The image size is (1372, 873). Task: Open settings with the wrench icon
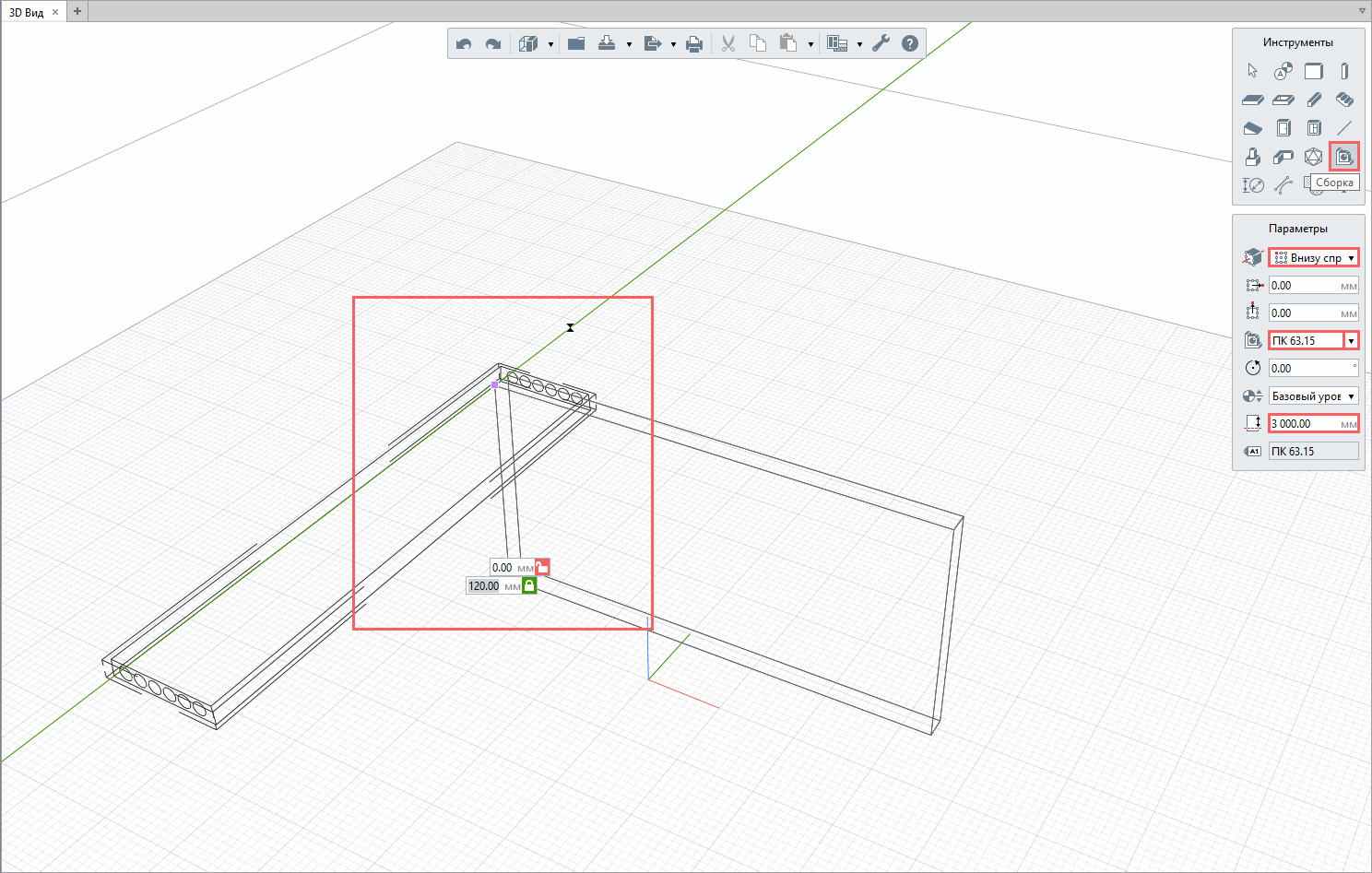[881, 43]
